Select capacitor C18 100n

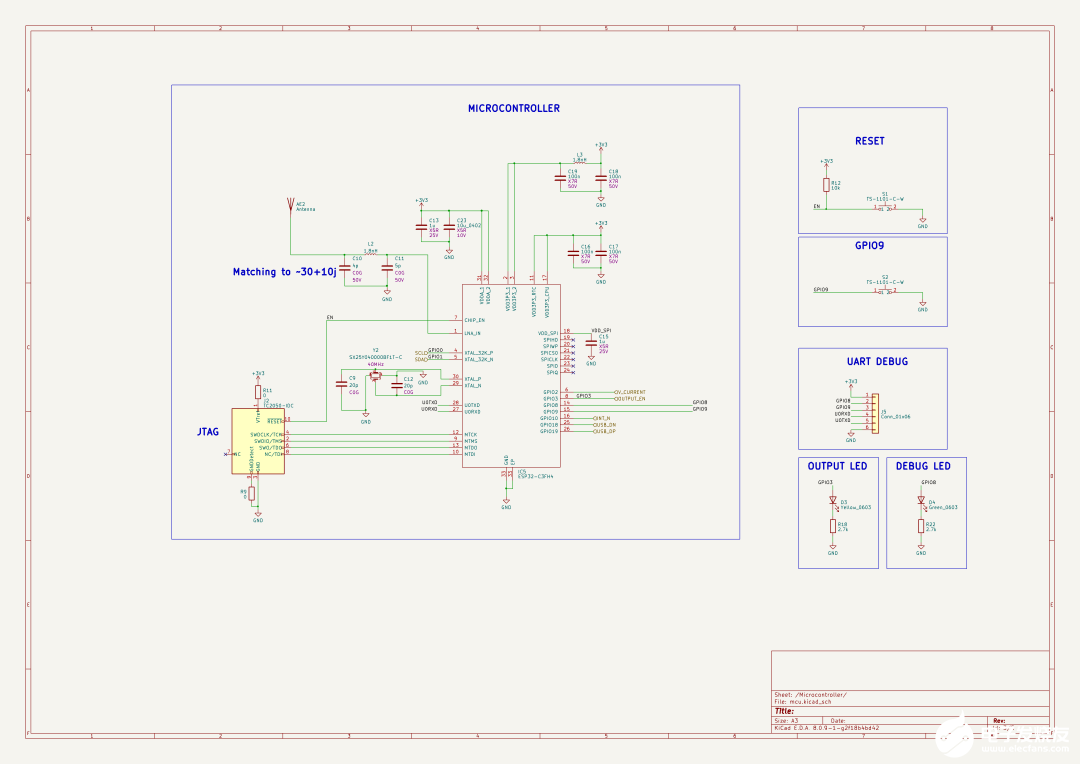point(601,178)
